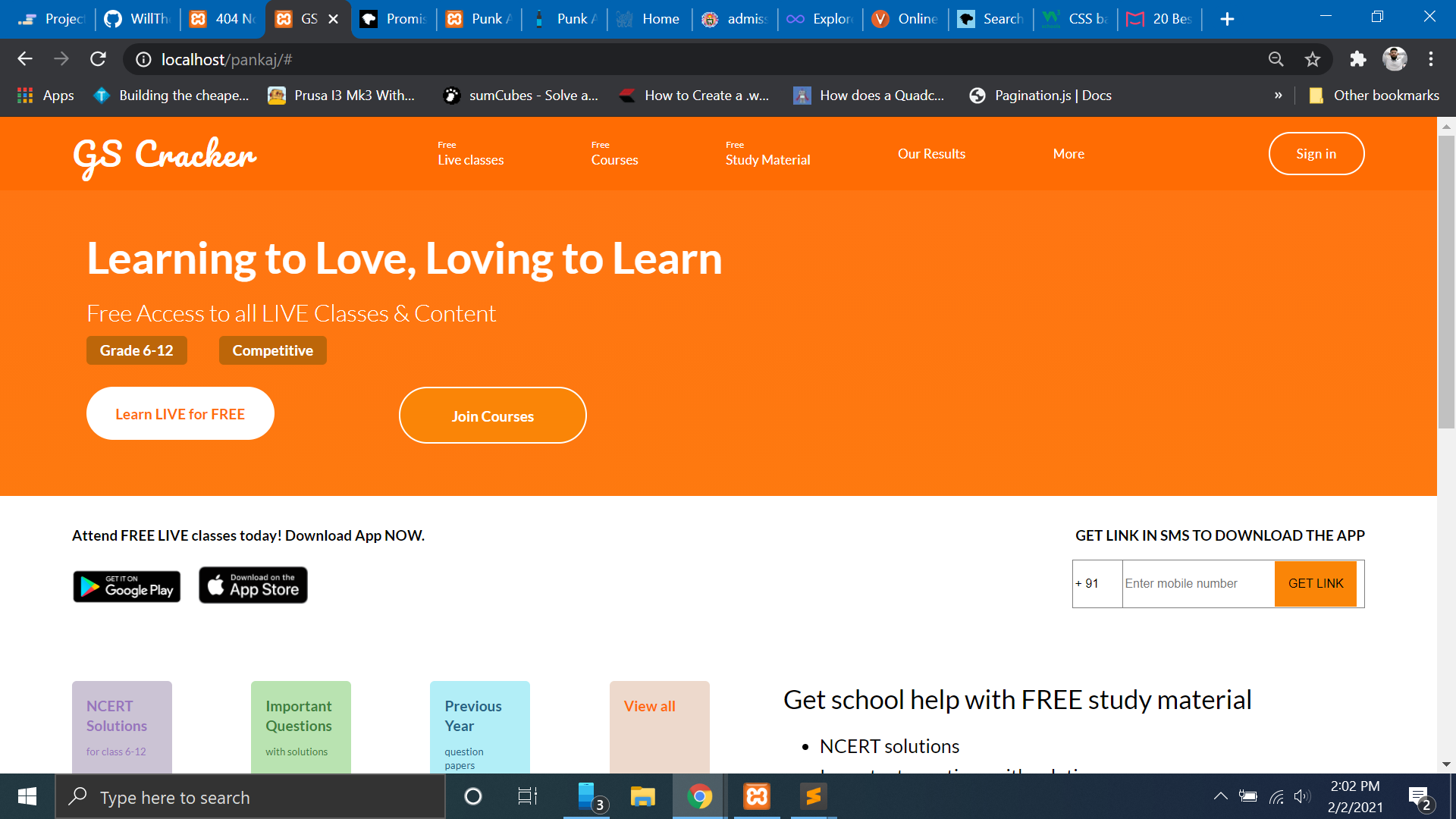Open the Chrome extensions puzzle icon

pyautogui.click(x=1357, y=59)
